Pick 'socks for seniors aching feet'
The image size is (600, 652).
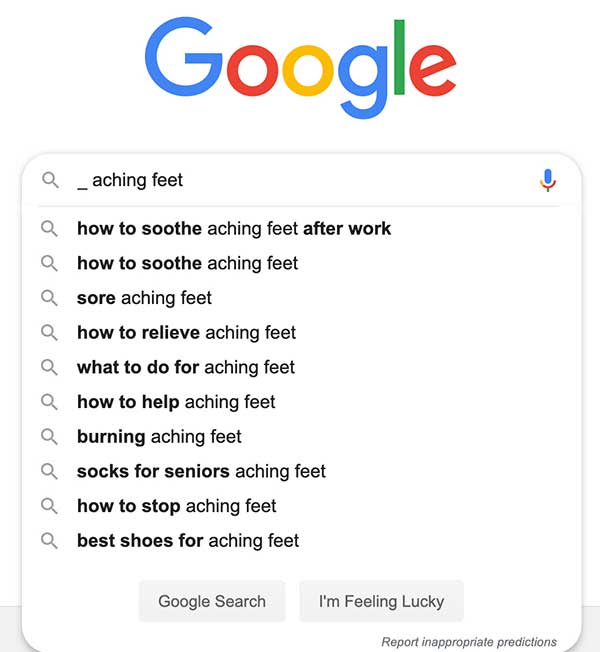pyautogui.click(x=301, y=471)
